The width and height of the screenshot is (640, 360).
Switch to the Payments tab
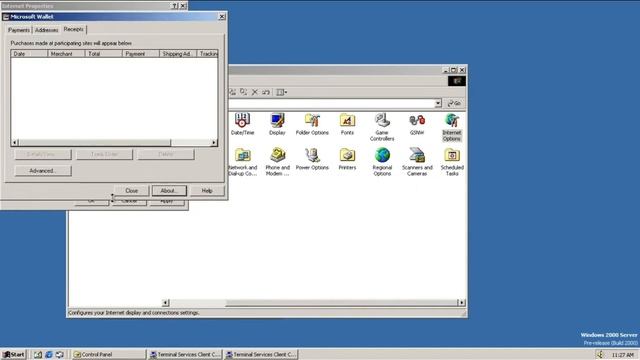tap(19, 30)
